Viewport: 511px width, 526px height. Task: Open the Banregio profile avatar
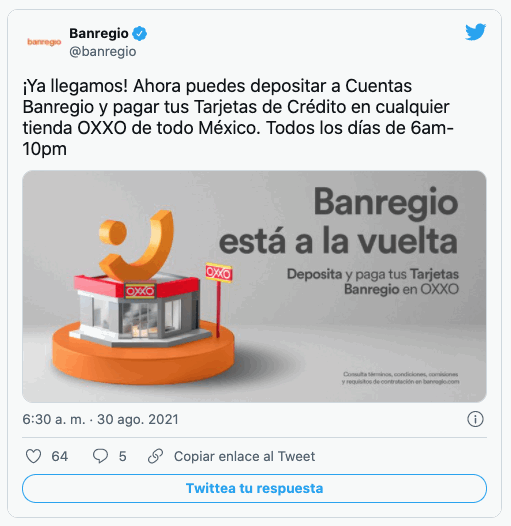click(x=44, y=42)
